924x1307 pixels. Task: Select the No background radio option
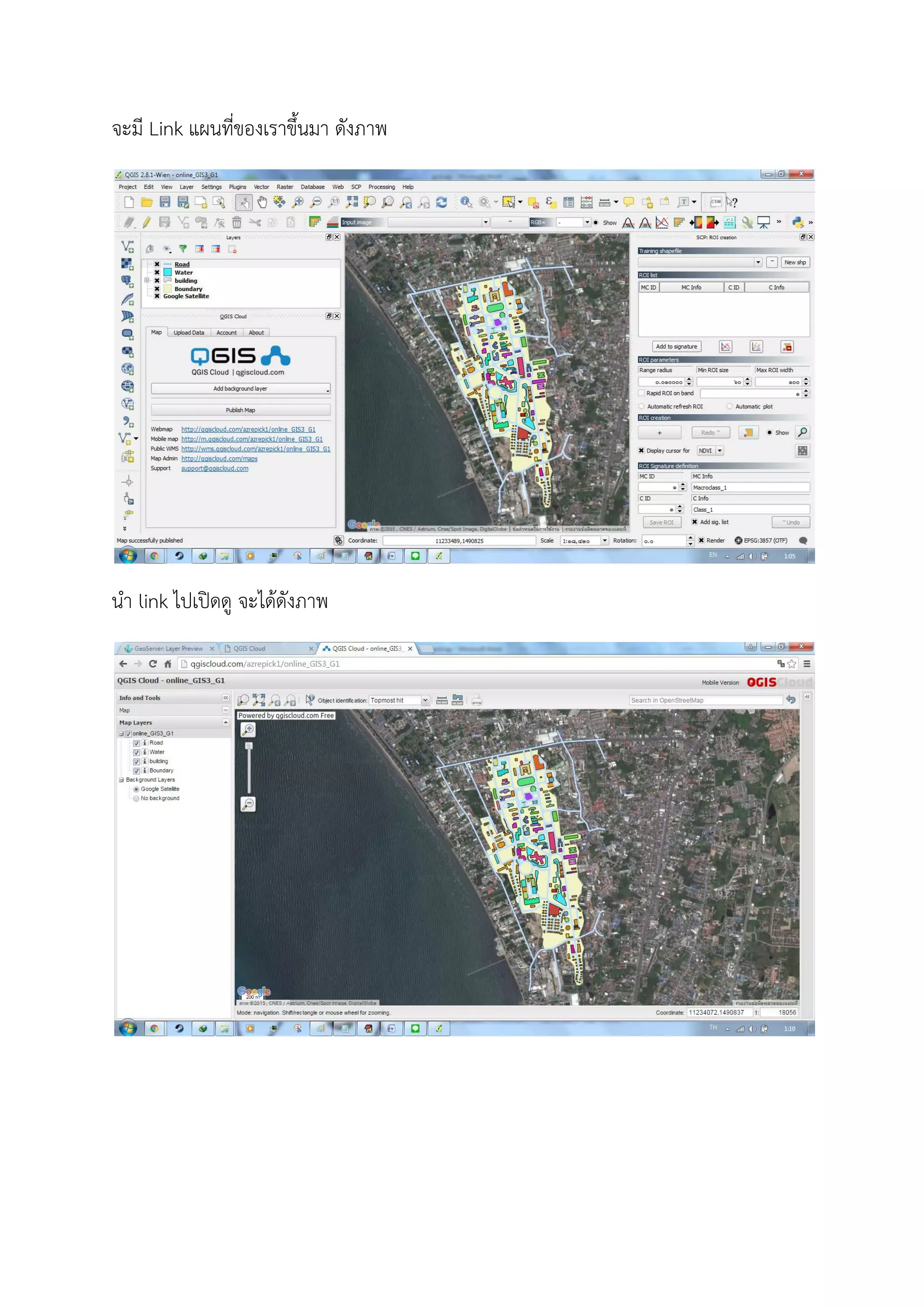[137, 799]
